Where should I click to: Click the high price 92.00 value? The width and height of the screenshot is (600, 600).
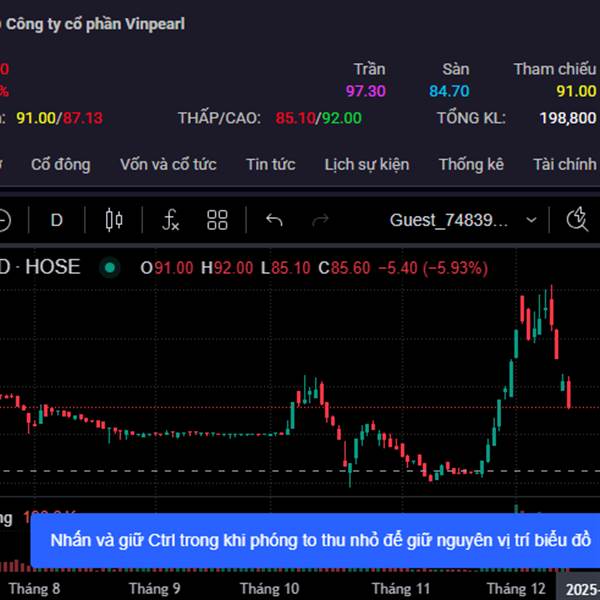[341, 118]
